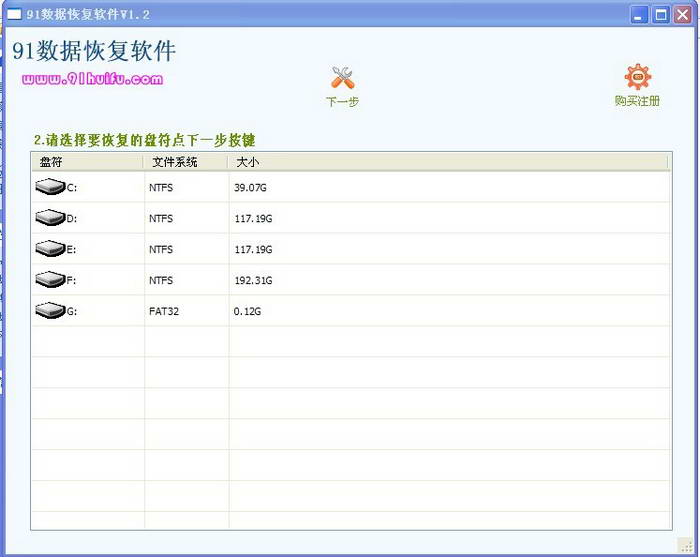Select the D: drive icon
Screen dimensions: 700x557
click(50, 217)
